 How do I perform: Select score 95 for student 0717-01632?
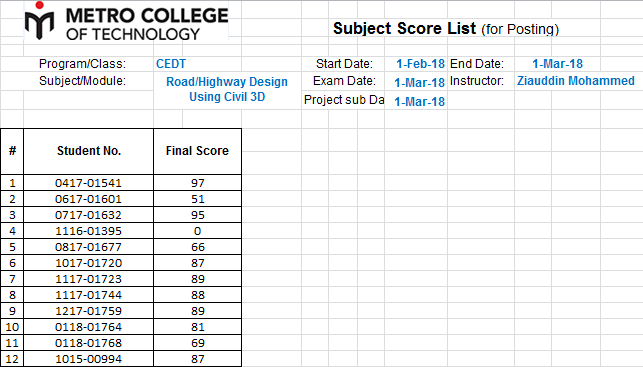(x=197, y=215)
